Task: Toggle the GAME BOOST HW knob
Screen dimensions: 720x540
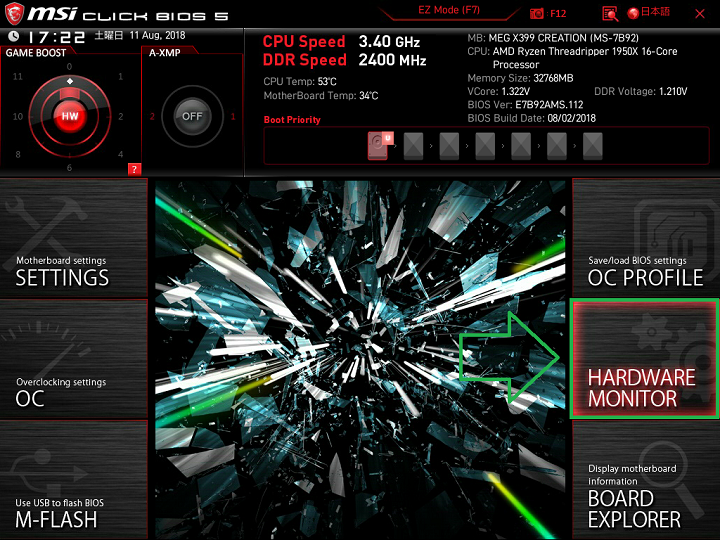Action: [70, 116]
